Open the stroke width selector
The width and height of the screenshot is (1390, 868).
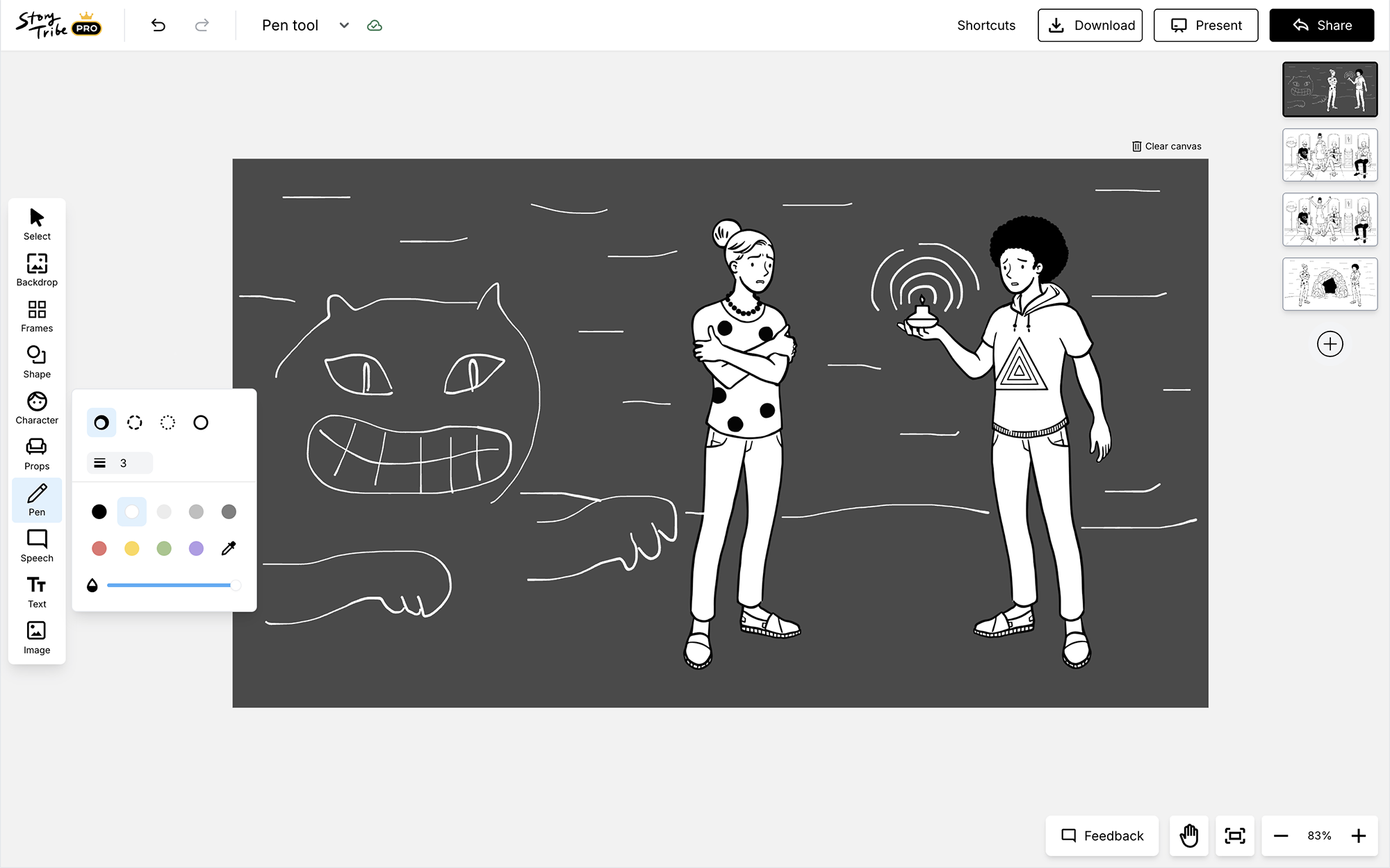coord(120,463)
